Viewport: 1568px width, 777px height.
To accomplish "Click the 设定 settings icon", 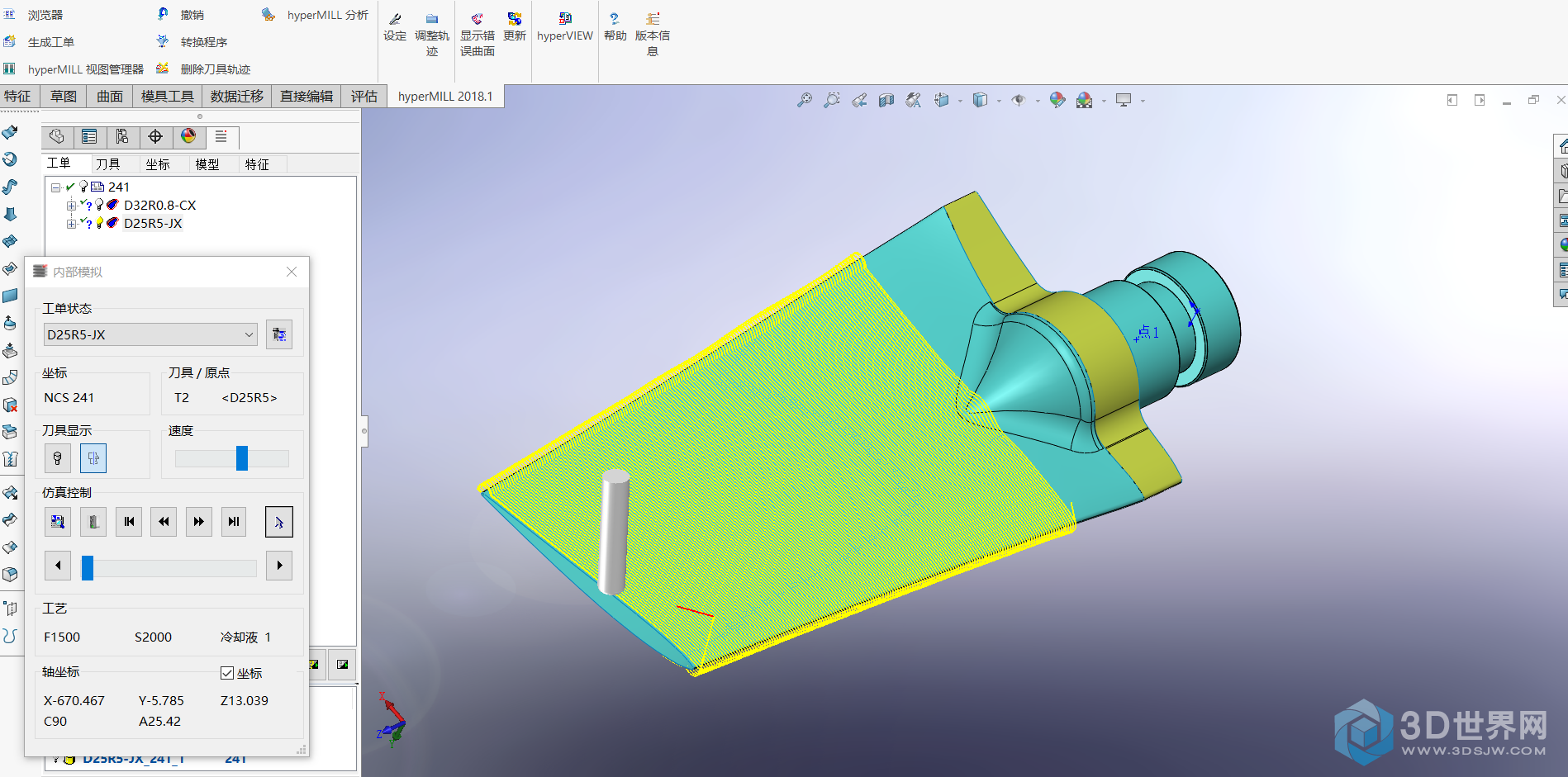I will click(395, 26).
